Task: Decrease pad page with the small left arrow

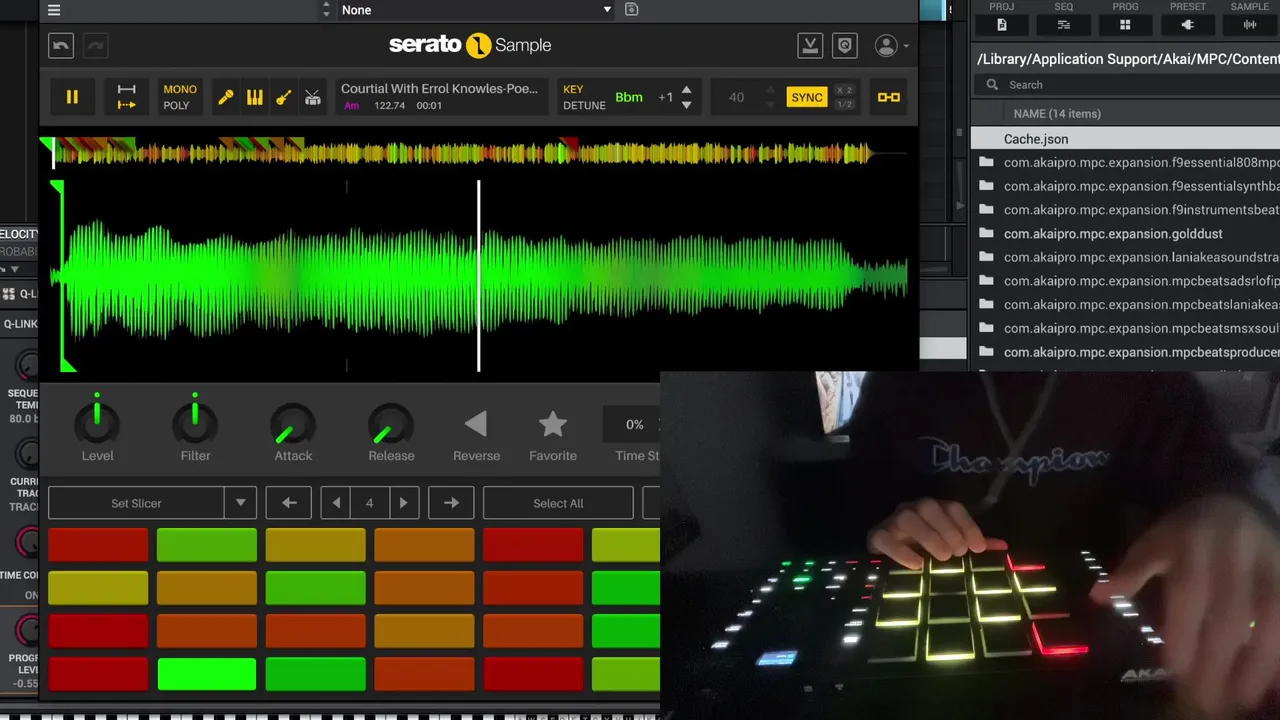Action: tap(336, 503)
